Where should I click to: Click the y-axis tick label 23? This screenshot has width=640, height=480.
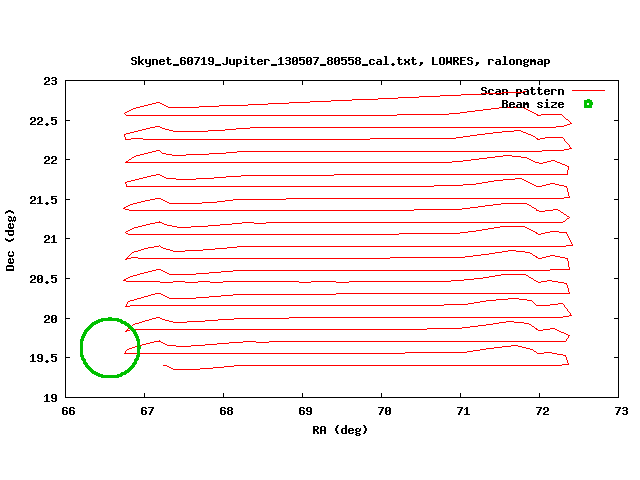(x=51, y=82)
